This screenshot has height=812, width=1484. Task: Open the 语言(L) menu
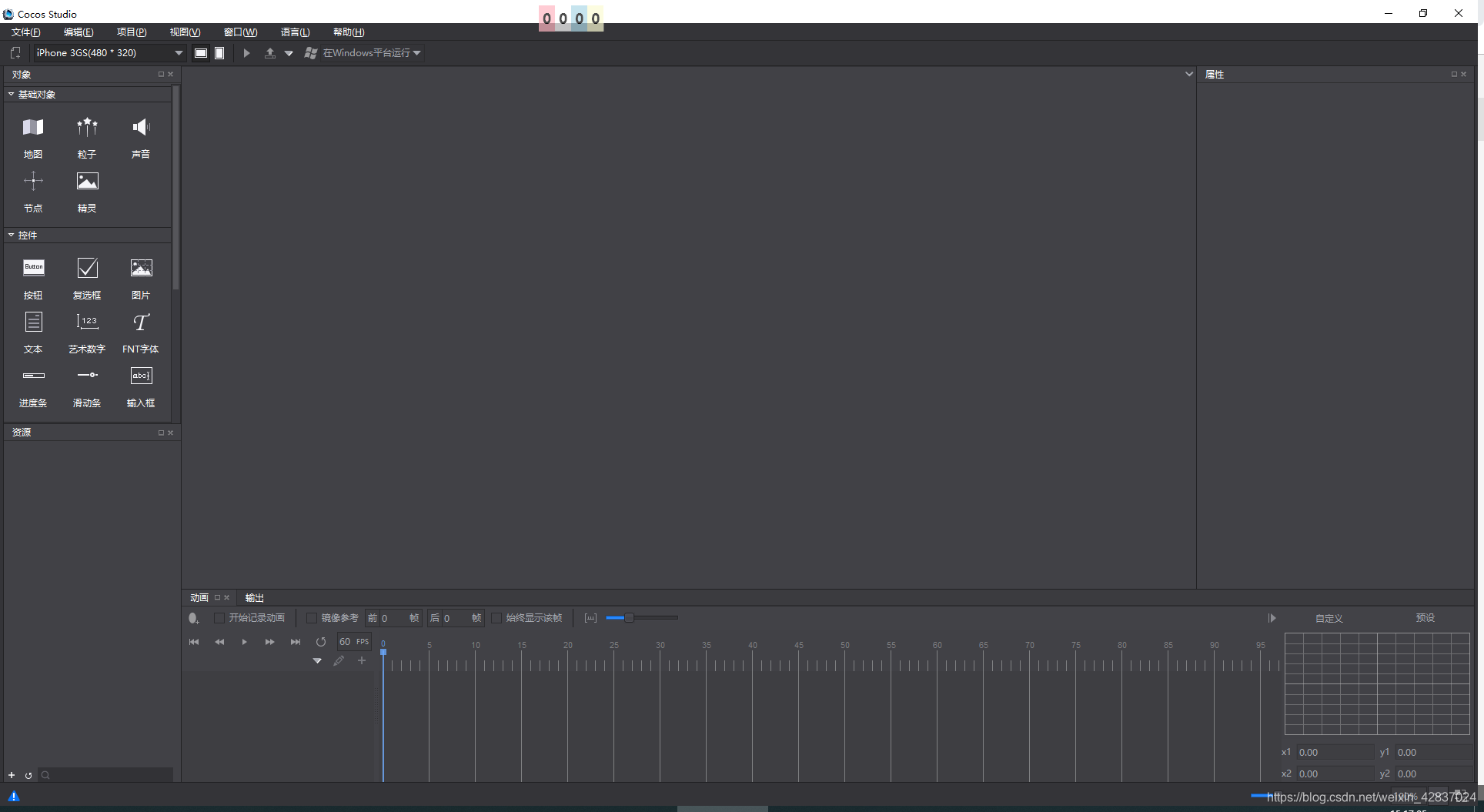pos(296,32)
